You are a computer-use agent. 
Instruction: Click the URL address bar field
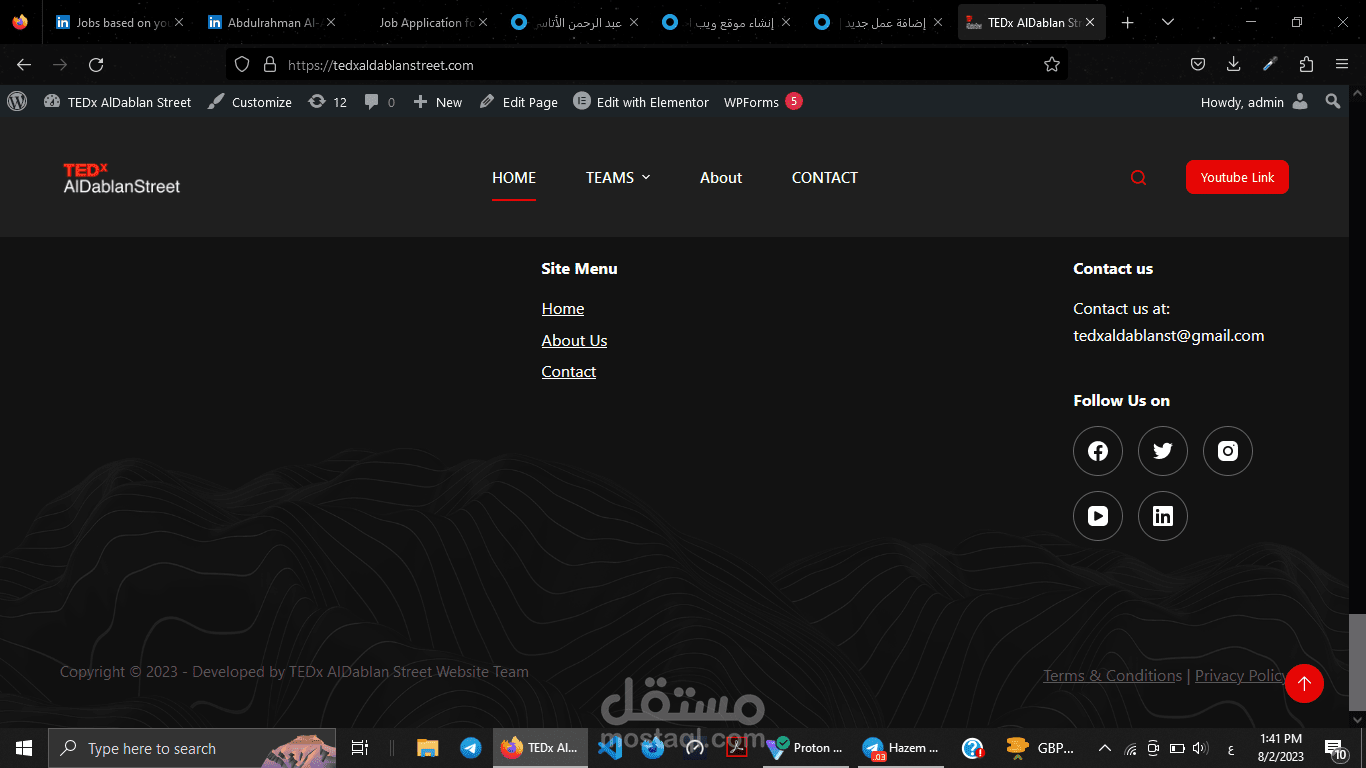click(646, 64)
